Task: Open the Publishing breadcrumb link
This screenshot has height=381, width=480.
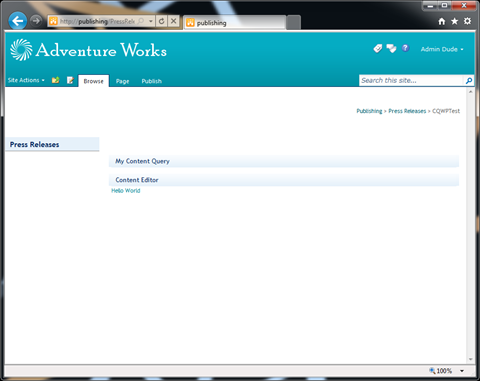Action: [x=369, y=111]
